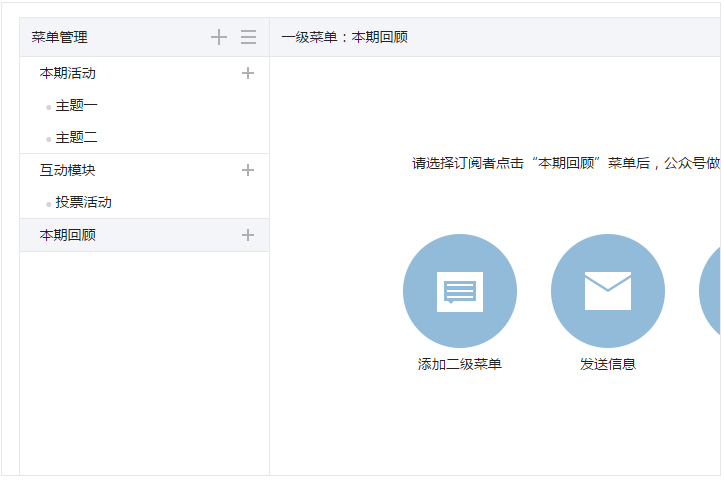The height and width of the screenshot is (481, 724).
Task: Click the 菜单管理 panel title
Action: tap(60, 37)
